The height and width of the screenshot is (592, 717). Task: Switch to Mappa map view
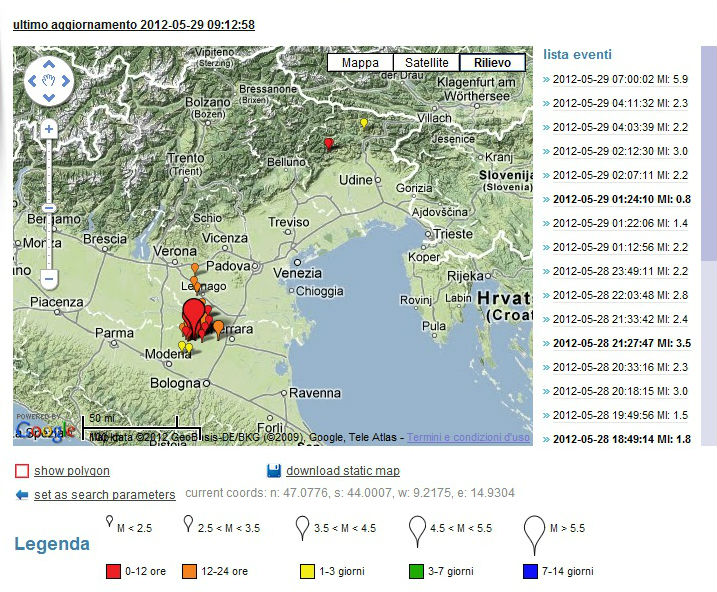pyautogui.click(x=360, y=63)
